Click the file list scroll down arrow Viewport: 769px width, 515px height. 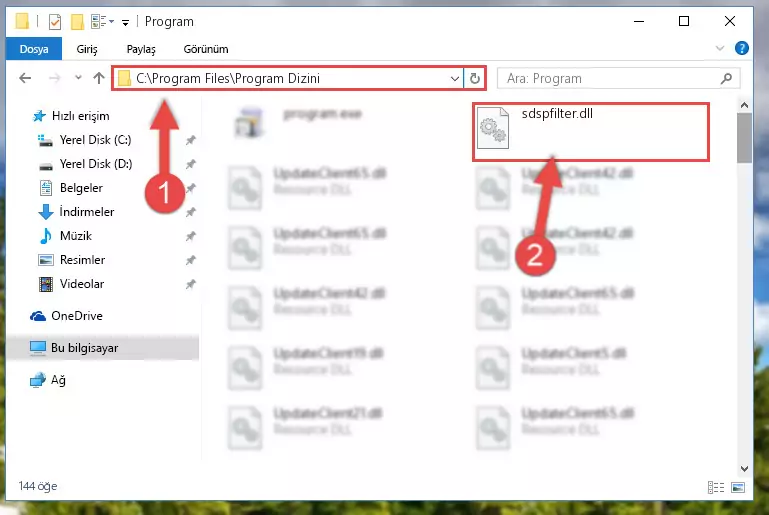744,468
